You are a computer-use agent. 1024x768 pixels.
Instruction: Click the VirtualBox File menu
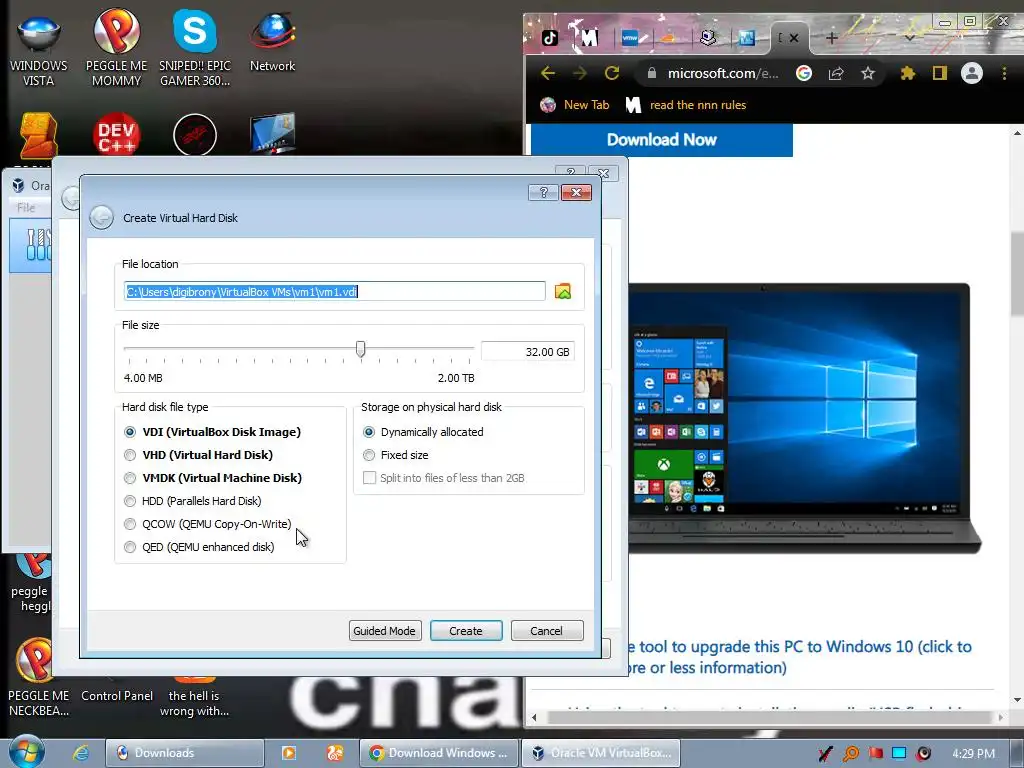[26, 208]
